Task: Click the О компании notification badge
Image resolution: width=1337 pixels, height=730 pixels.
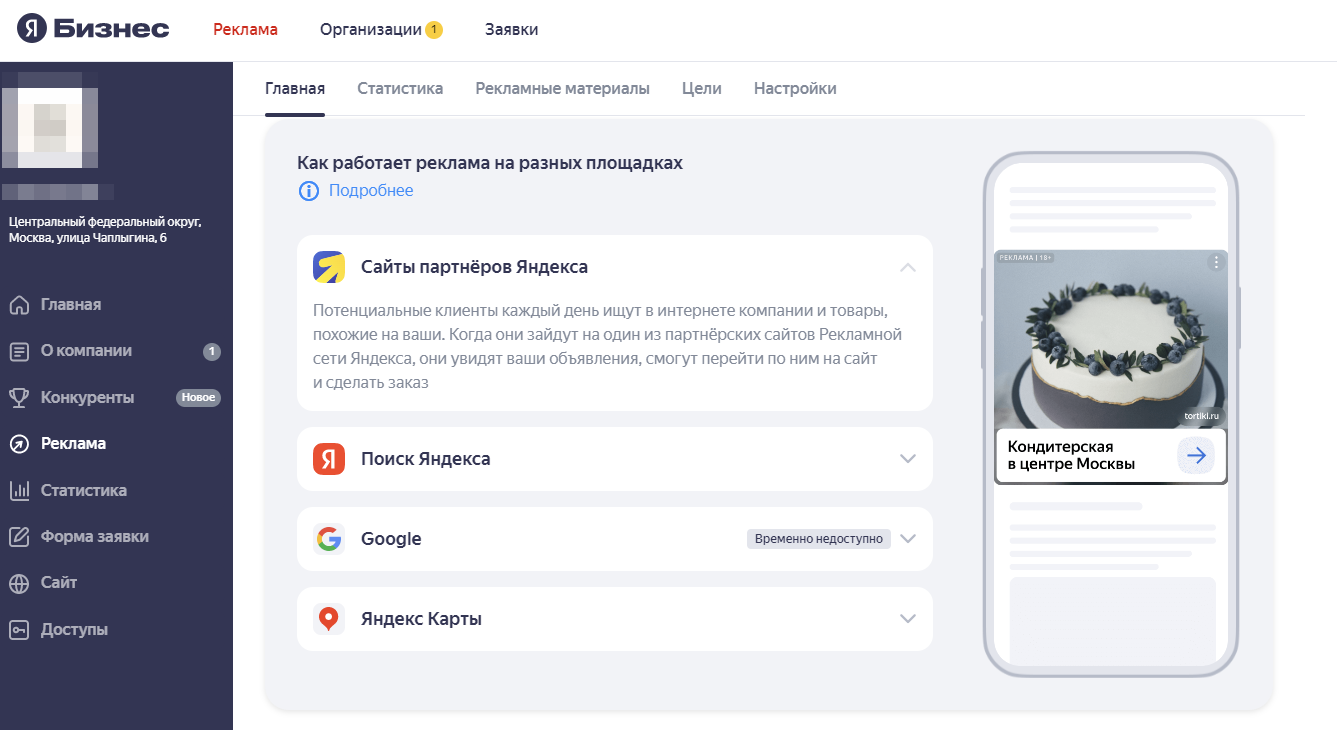Action: [x=212, y=351]
